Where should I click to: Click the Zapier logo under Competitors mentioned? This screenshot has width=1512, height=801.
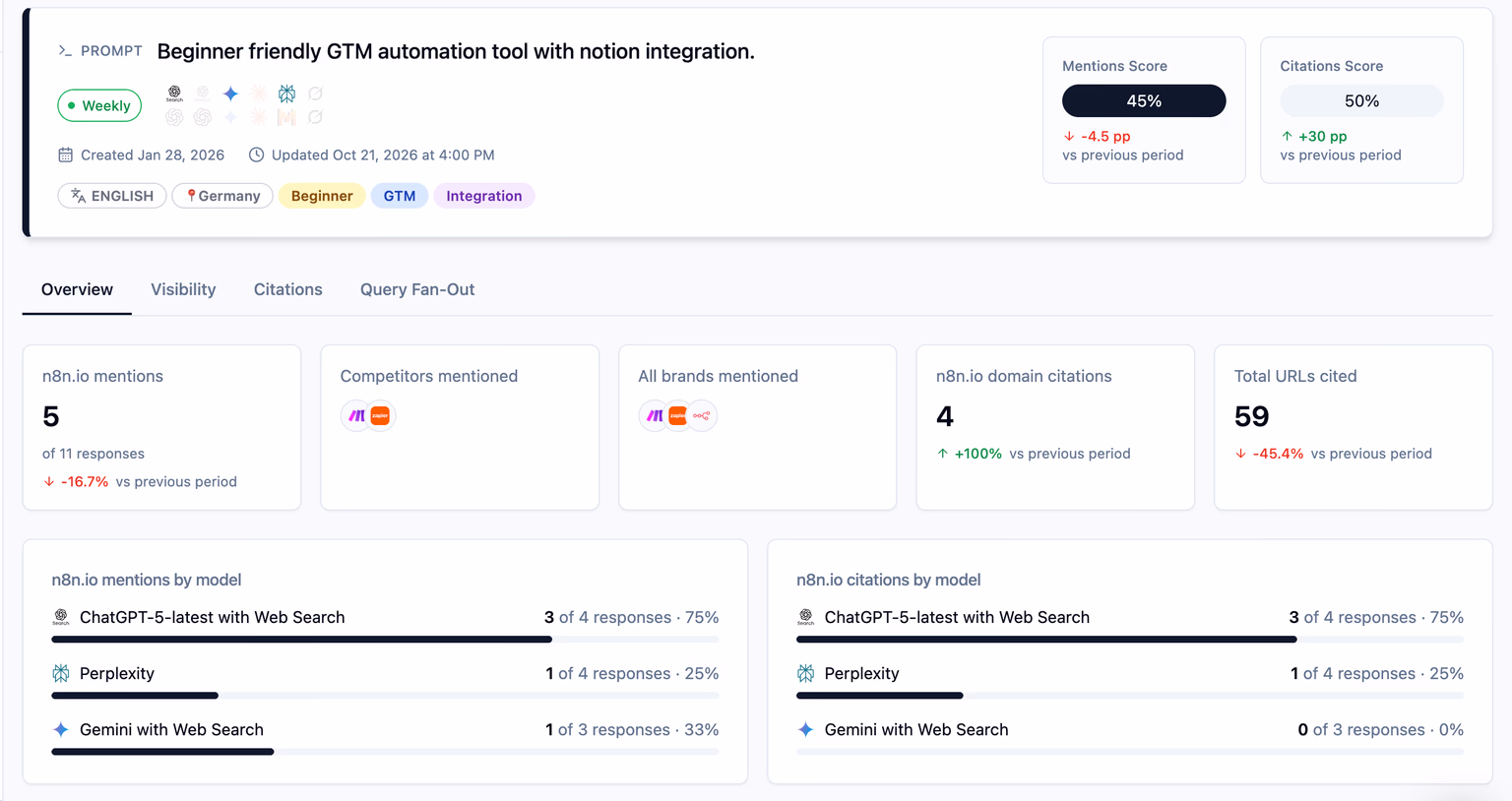[x=380, y=416]
